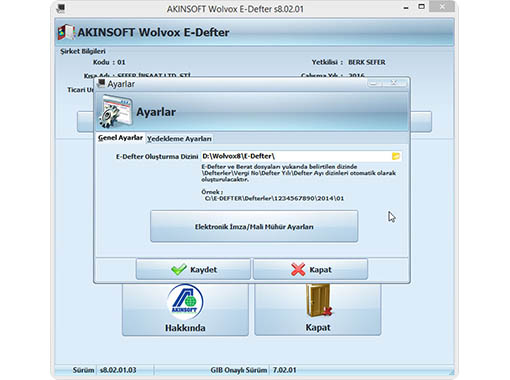510x380 pixels.
Task: Click the GIB Onaylı Sürüm label
Action: (x=239, y=370)
